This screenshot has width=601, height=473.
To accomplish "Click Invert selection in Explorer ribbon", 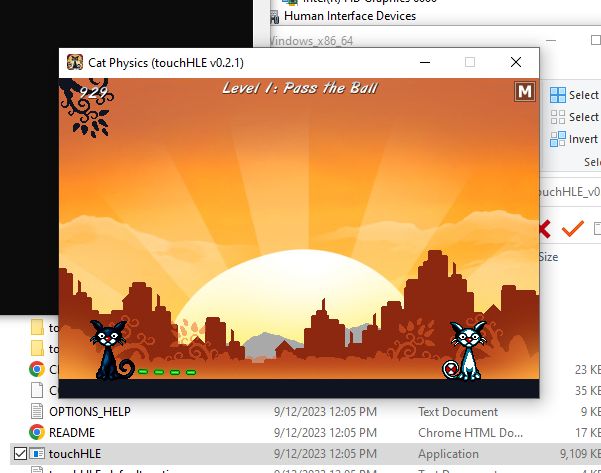I will tap(575, 139).
